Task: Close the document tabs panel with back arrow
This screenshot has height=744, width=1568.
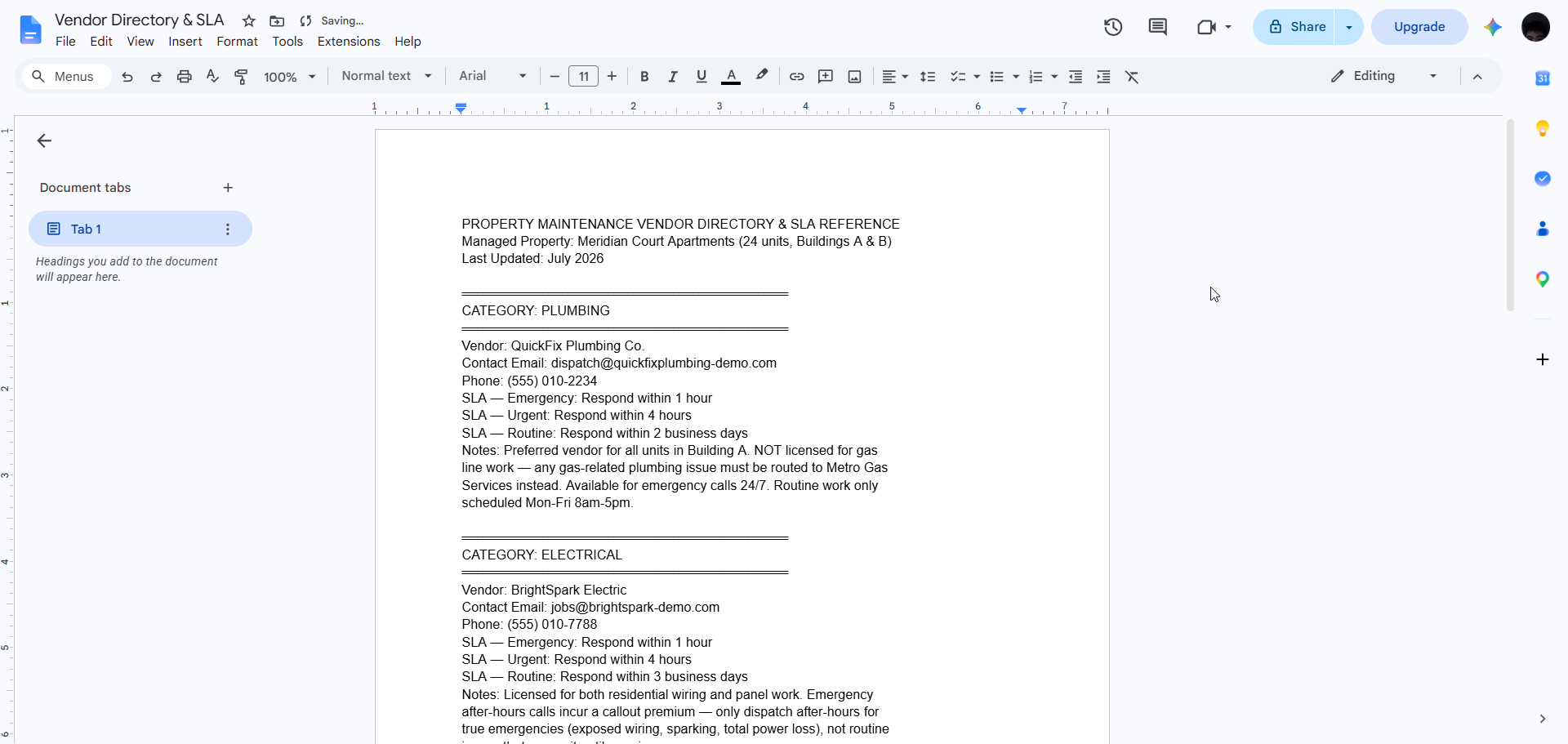Action: tap(44, 140)
